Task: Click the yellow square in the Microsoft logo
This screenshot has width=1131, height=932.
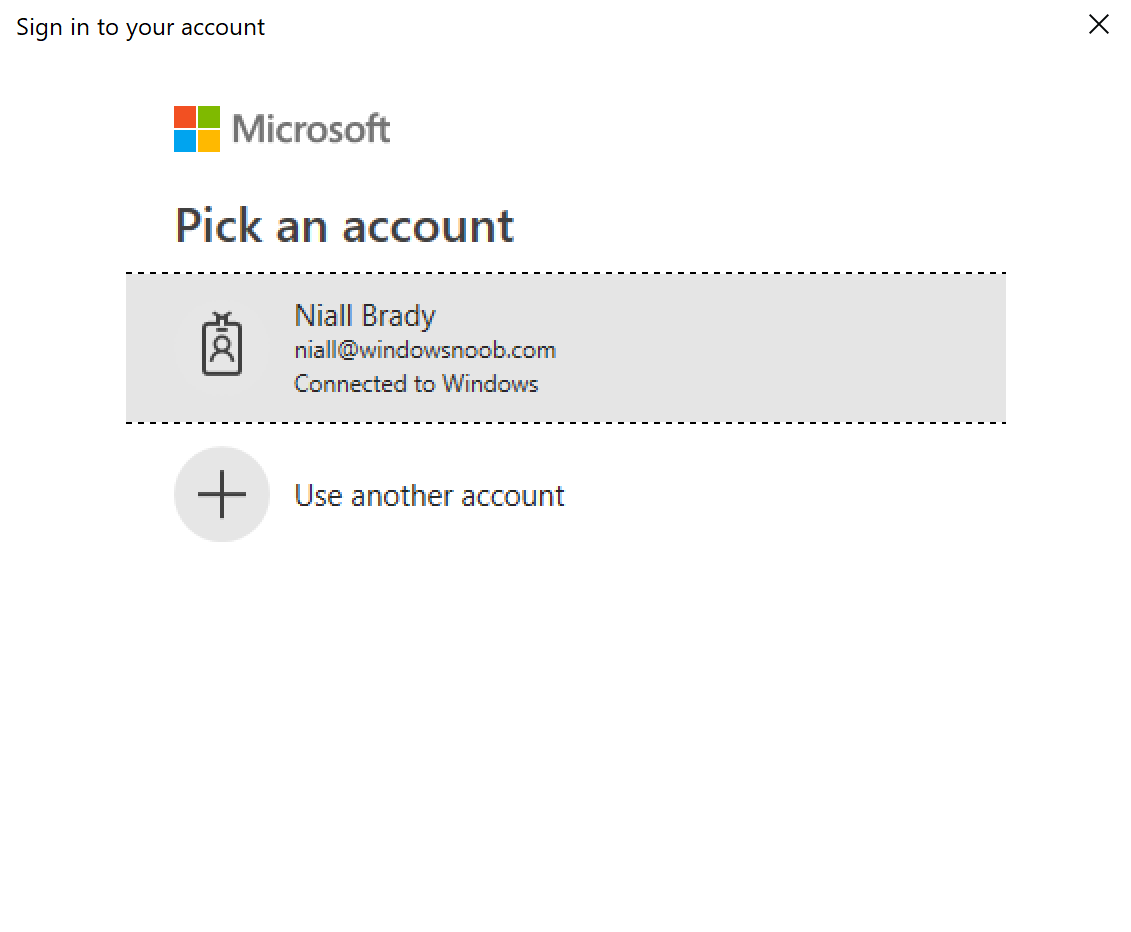Action: [209, 141]
